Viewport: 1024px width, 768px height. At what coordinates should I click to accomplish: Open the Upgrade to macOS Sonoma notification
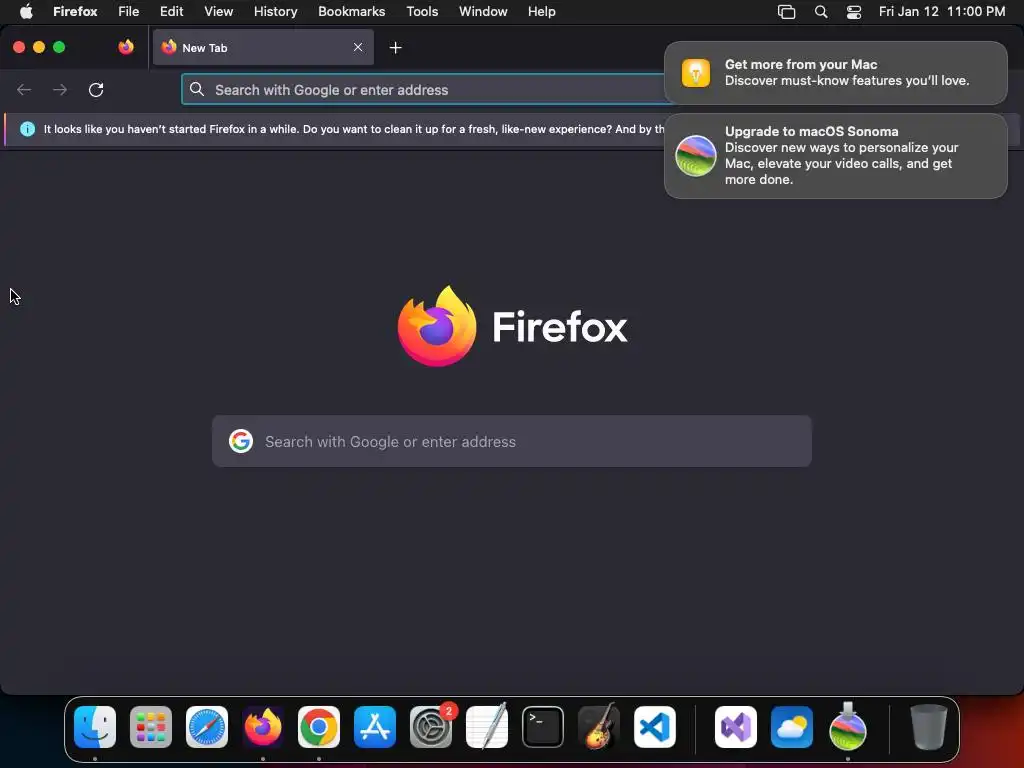[836, 156]
